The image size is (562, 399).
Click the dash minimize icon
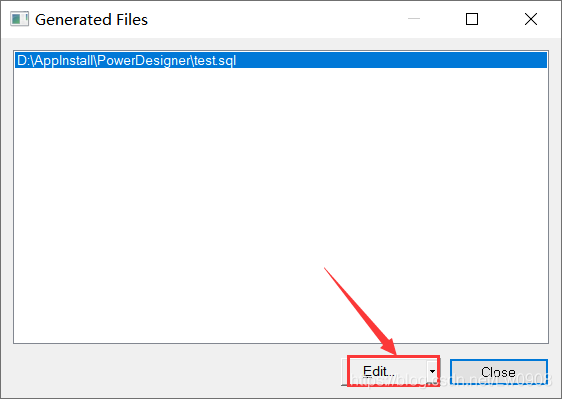pos(414,19)
